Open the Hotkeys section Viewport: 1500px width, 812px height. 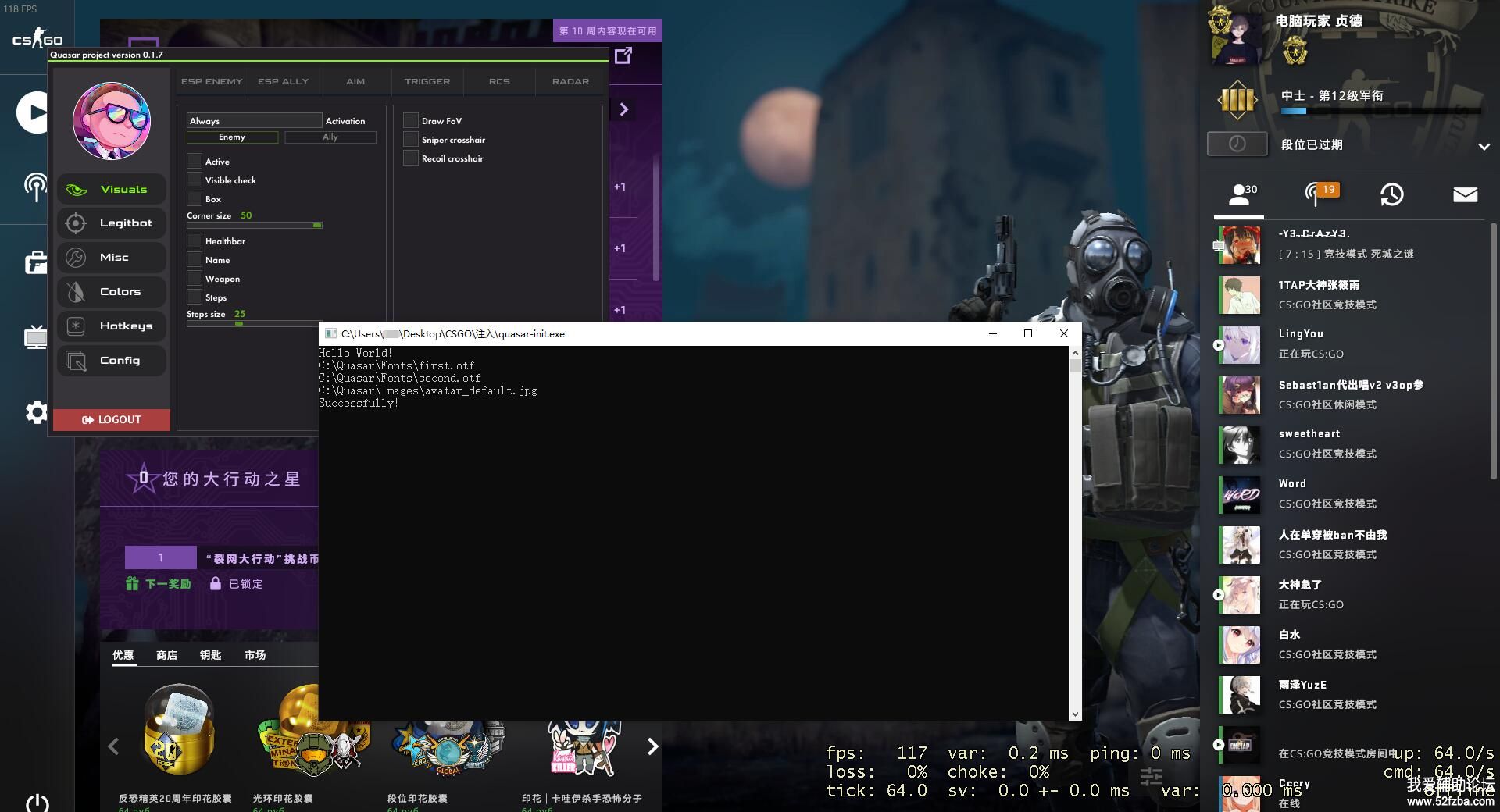point(112,326)
